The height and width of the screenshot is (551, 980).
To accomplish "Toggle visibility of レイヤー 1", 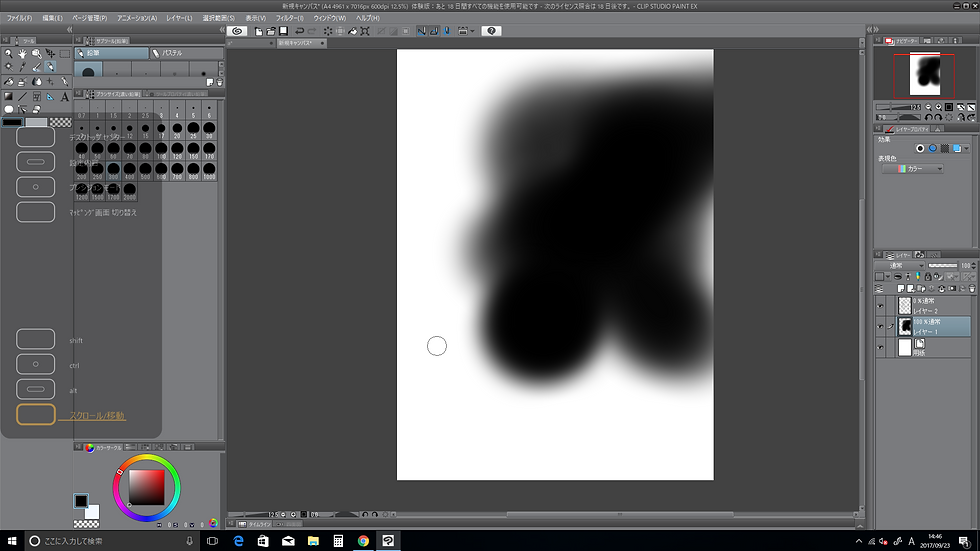I will [x=880, y=326].
